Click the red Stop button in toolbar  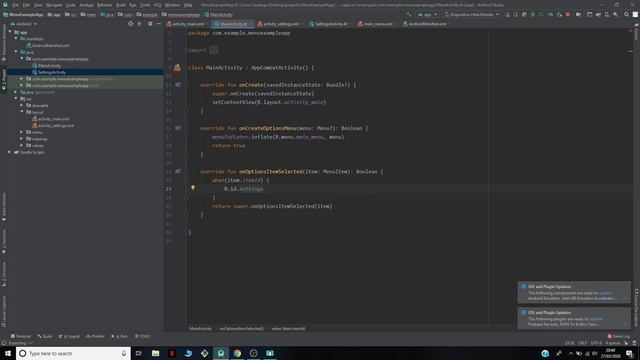(568, 14)
